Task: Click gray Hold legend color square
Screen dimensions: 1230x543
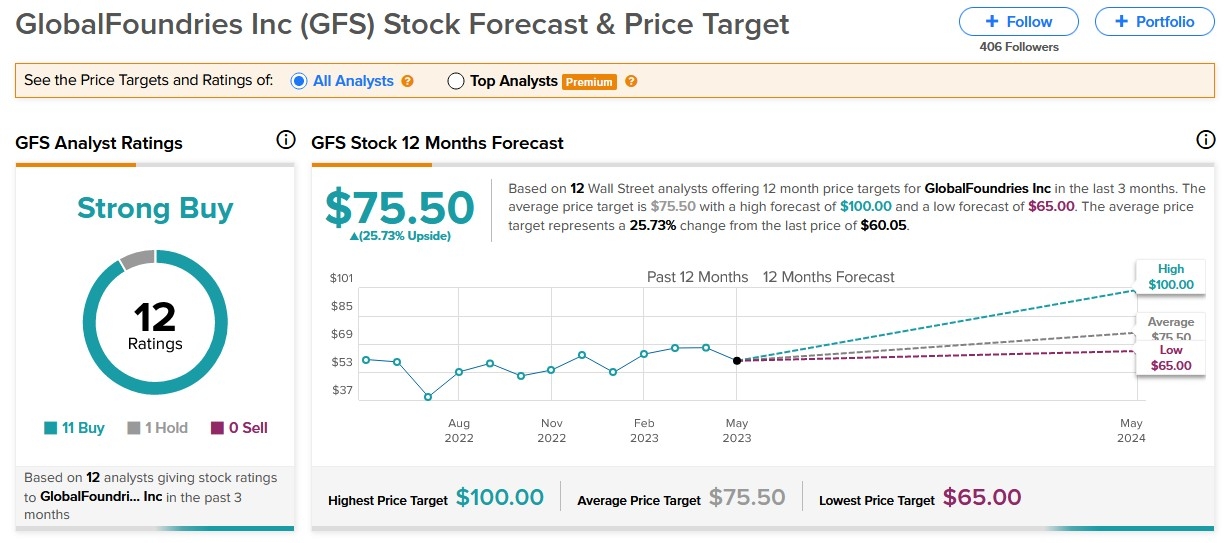Action: 134,428
